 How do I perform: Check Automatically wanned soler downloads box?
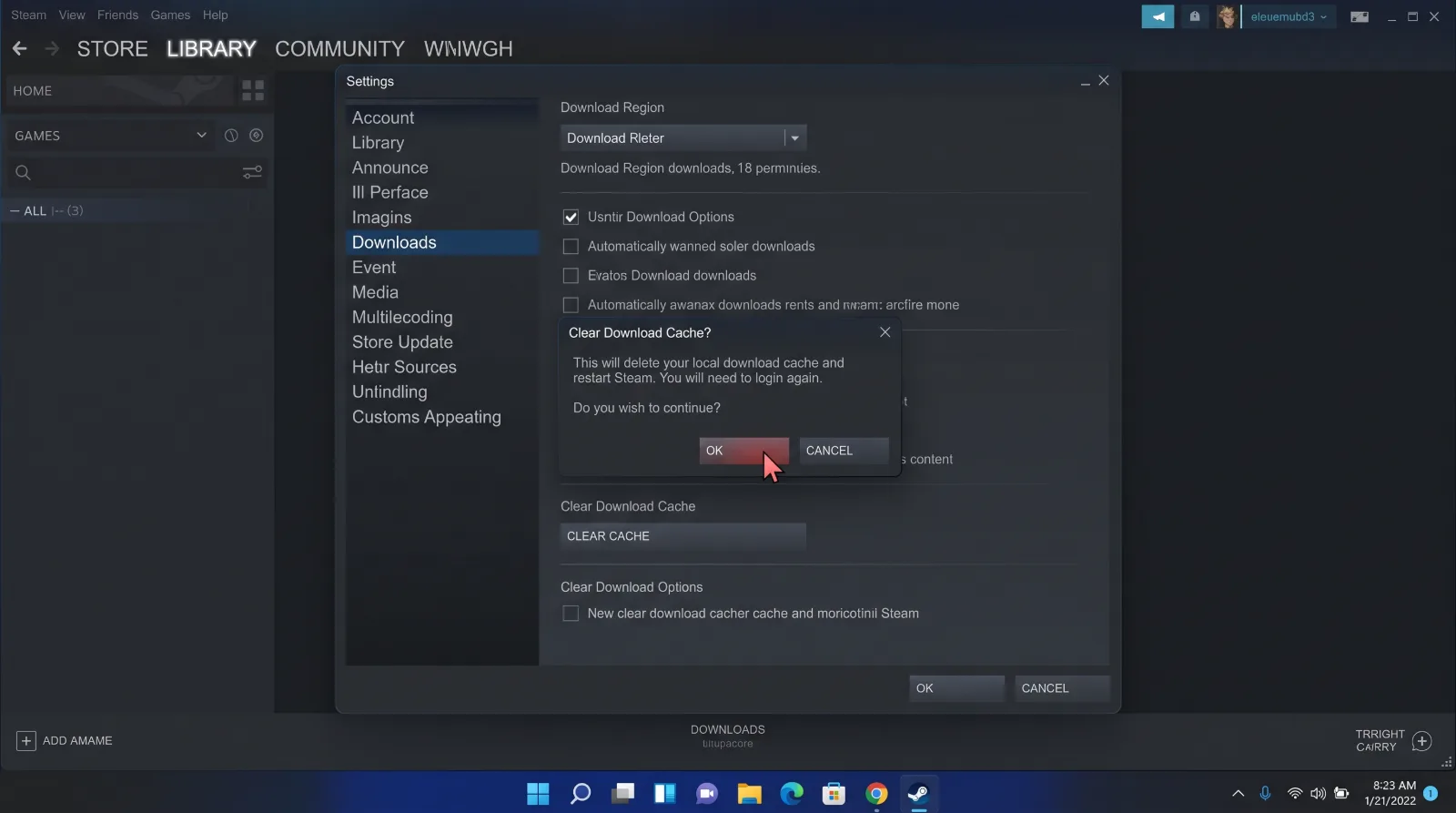click(571, 247)
